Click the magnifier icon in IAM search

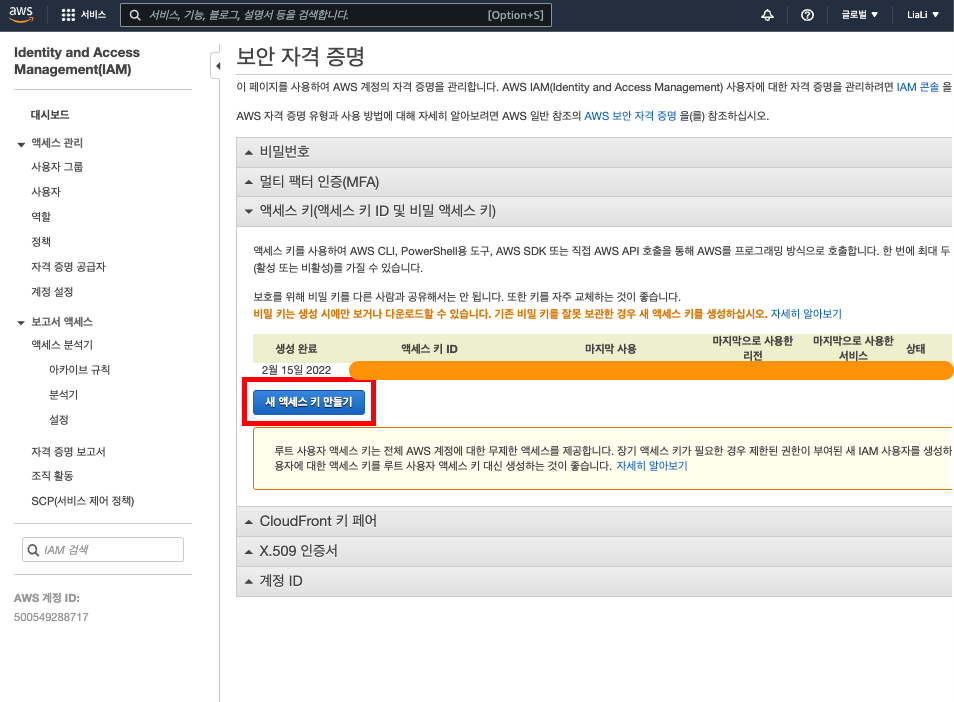tap(33, 550)
